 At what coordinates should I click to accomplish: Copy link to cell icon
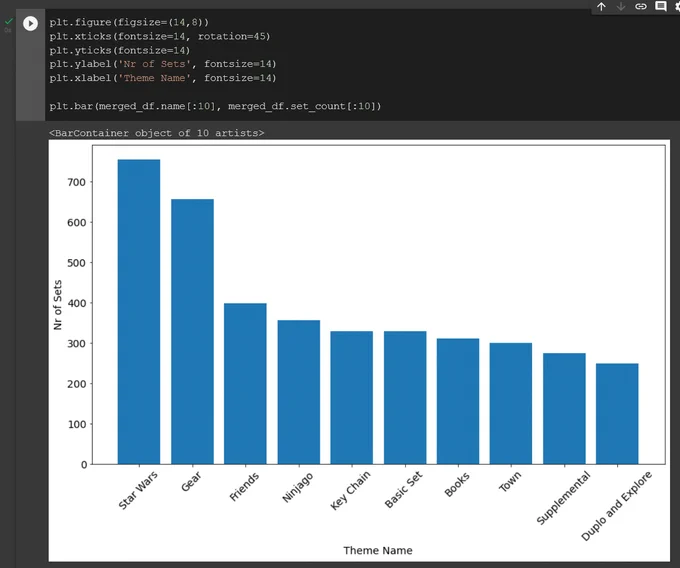[x=641, y=7]
